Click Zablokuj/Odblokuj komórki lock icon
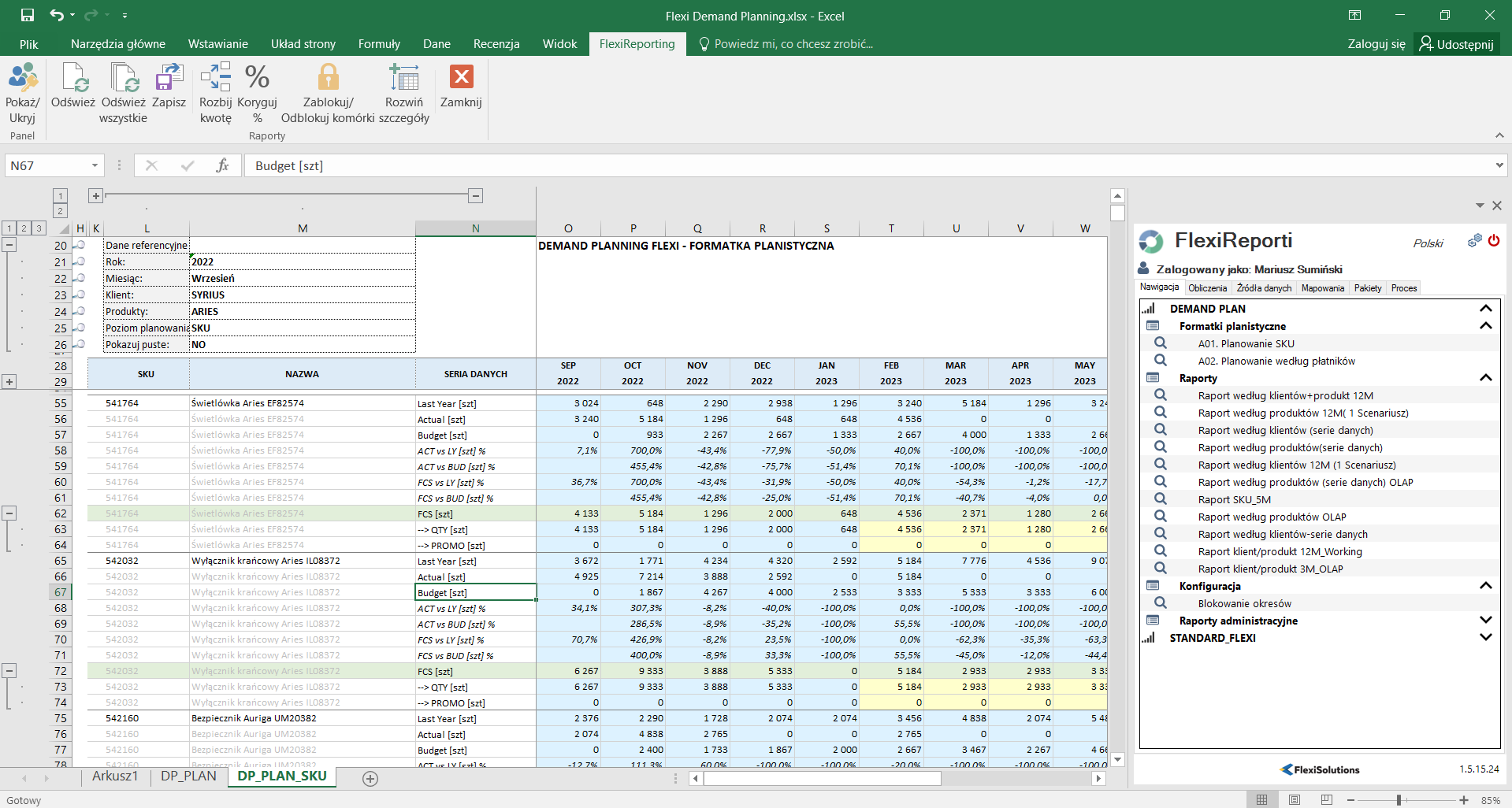Viewport: 1512px width, 808px height. [x=328, y=79]
